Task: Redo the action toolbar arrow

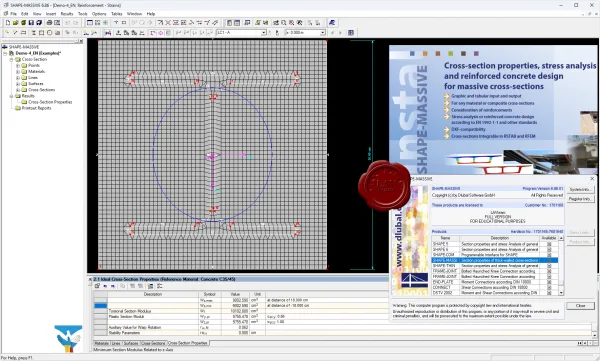Action: point(75,23)
